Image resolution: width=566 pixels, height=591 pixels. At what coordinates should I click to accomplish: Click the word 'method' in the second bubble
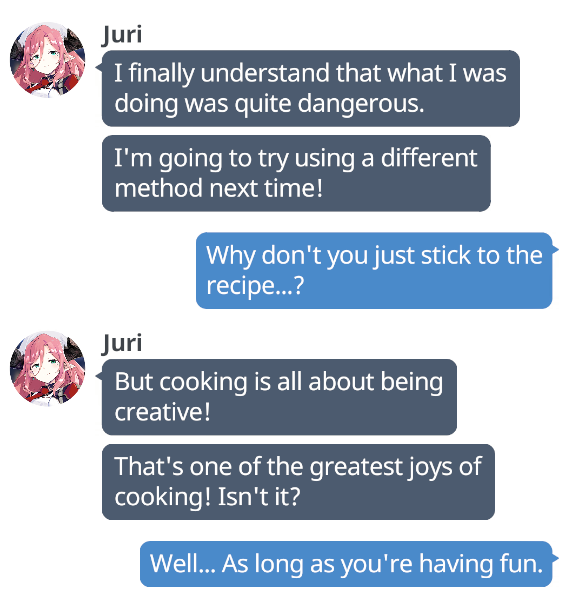[x=158, y=188]
